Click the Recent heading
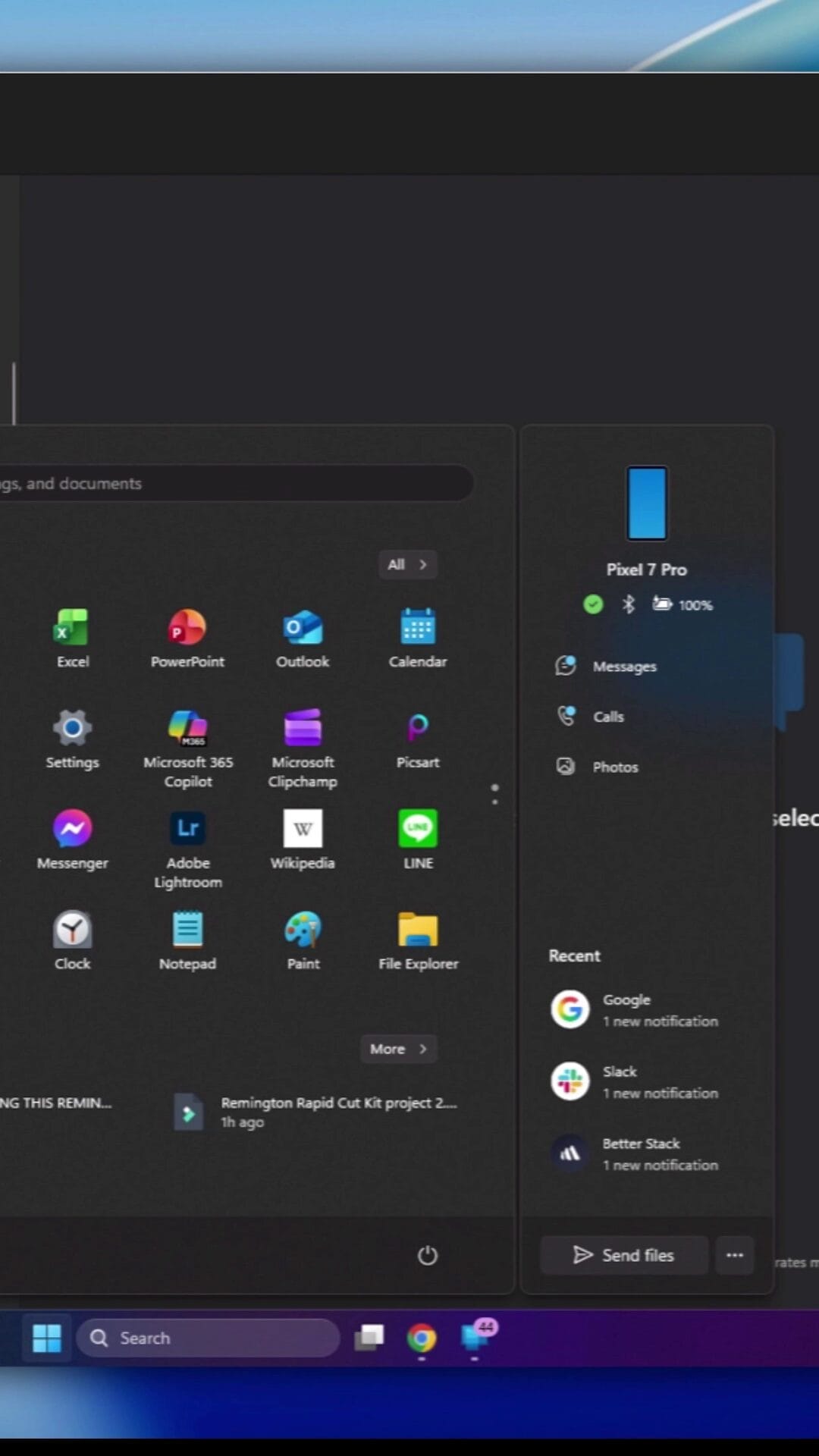Image resolution: width=819 pixels, height=1456 pixels. coord(574,955)
